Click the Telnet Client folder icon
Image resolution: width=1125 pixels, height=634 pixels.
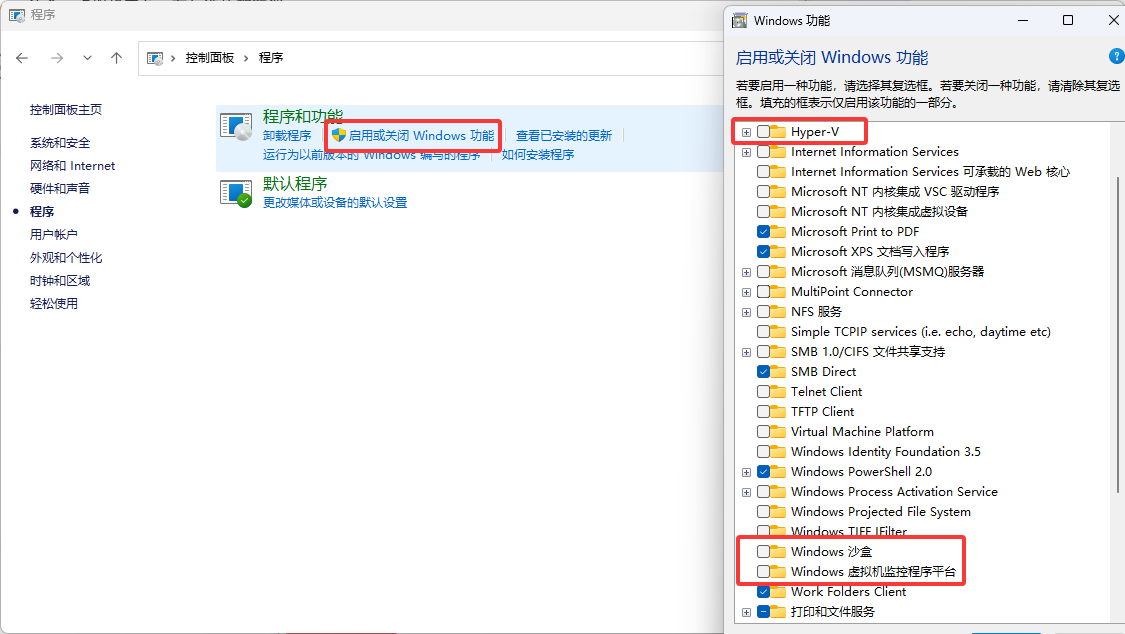[x=778, y=392]
